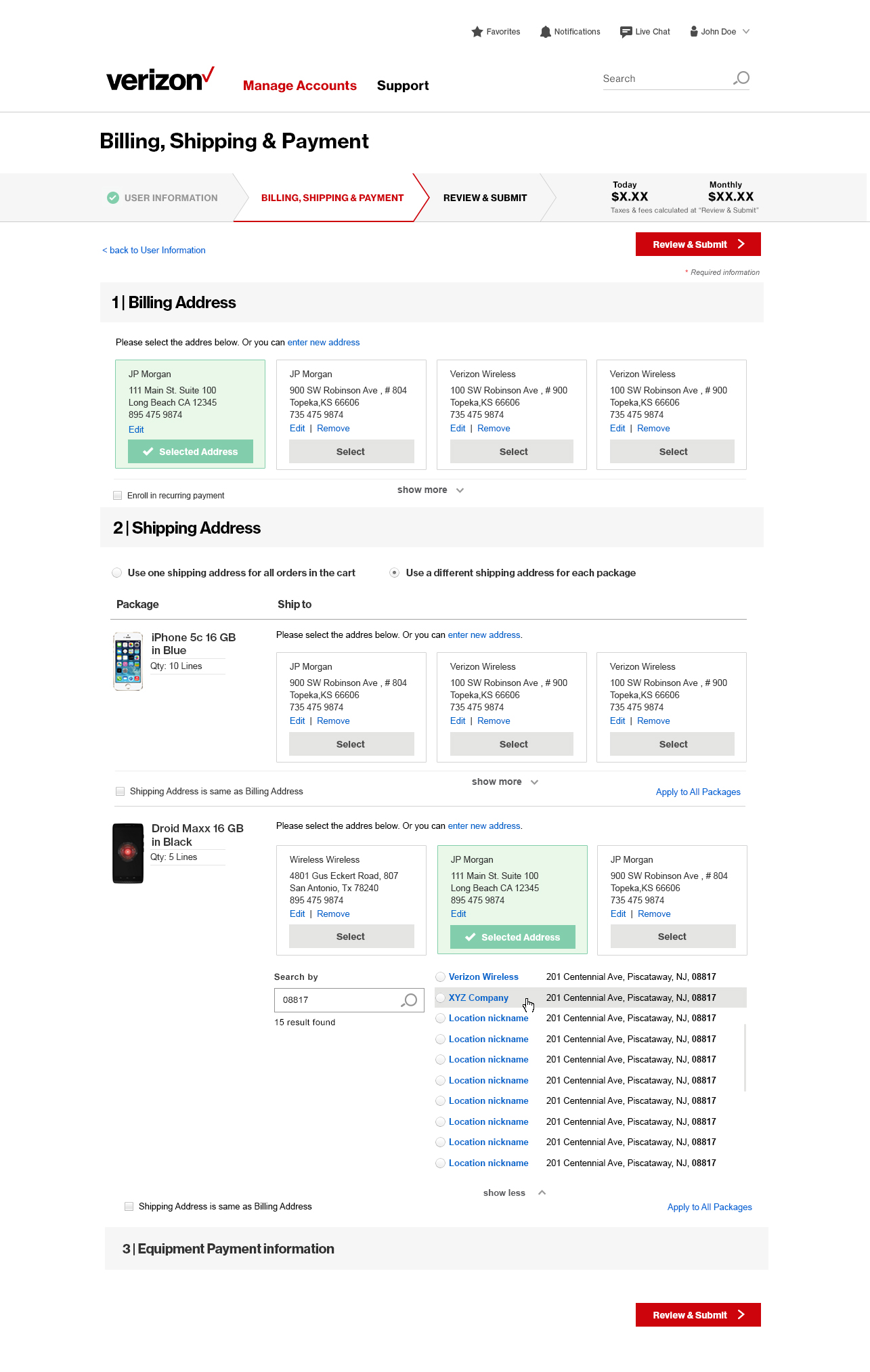
Task: Click 'Qty: 5 Lines' text
Action: 174,857
